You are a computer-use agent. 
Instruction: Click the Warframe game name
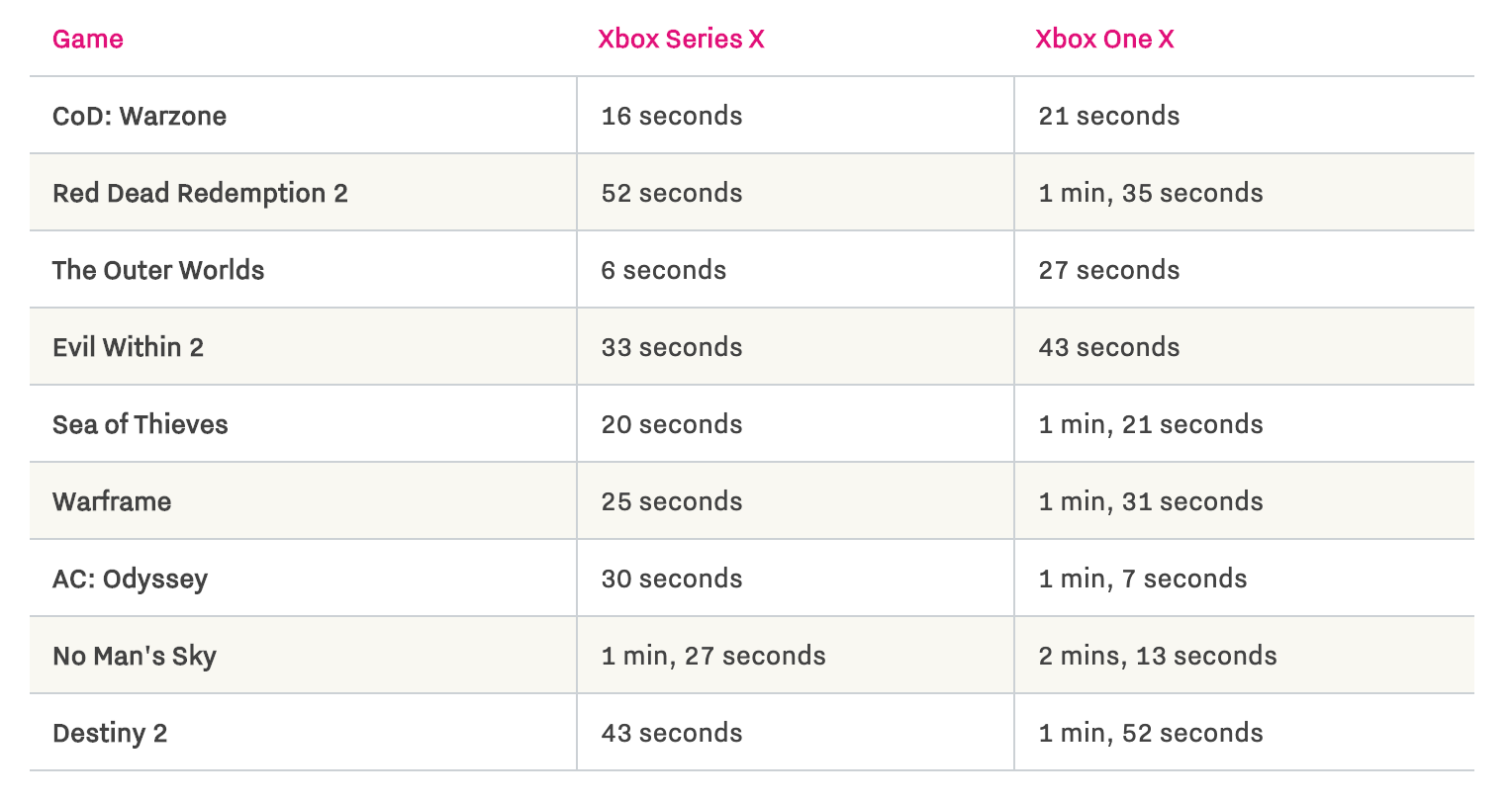(112, 502)
